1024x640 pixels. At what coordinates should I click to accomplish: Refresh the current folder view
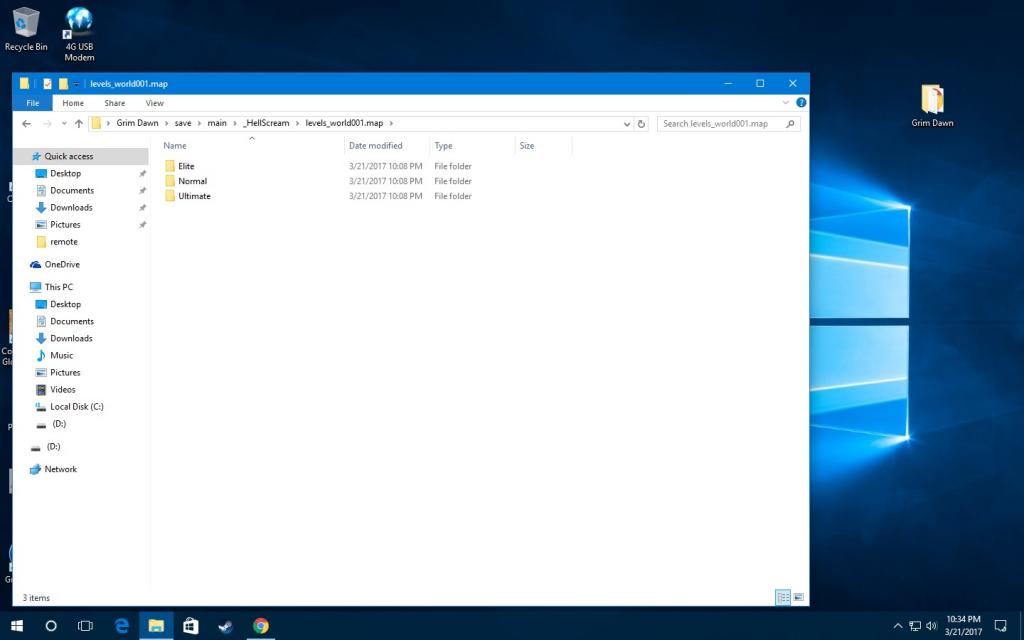(x=641, y=123)
